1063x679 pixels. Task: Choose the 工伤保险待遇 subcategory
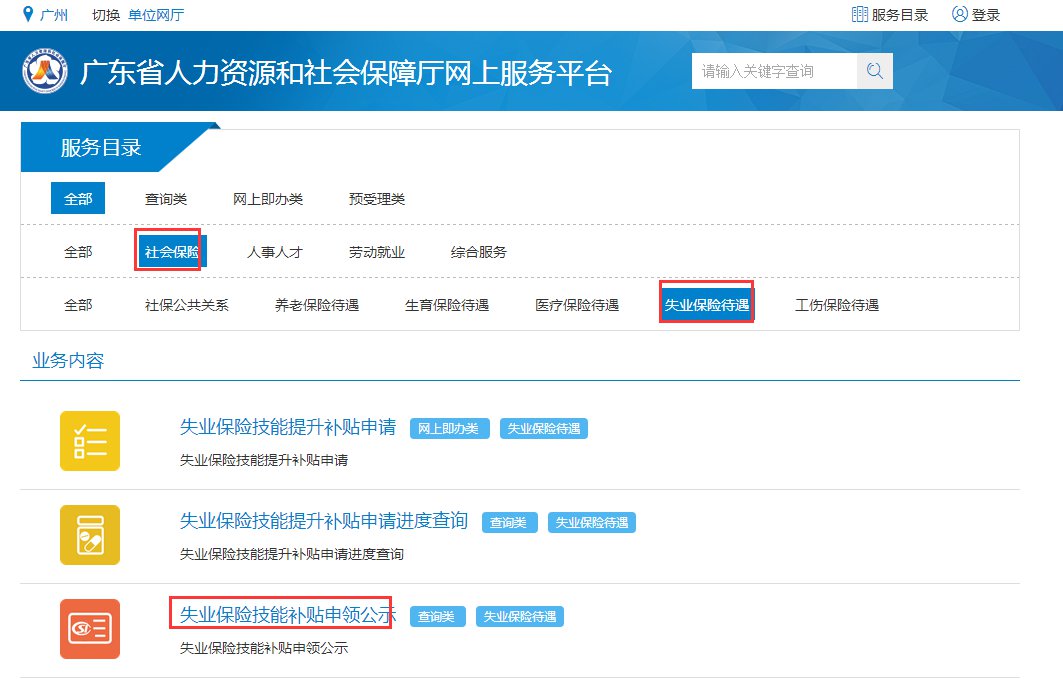837,305
